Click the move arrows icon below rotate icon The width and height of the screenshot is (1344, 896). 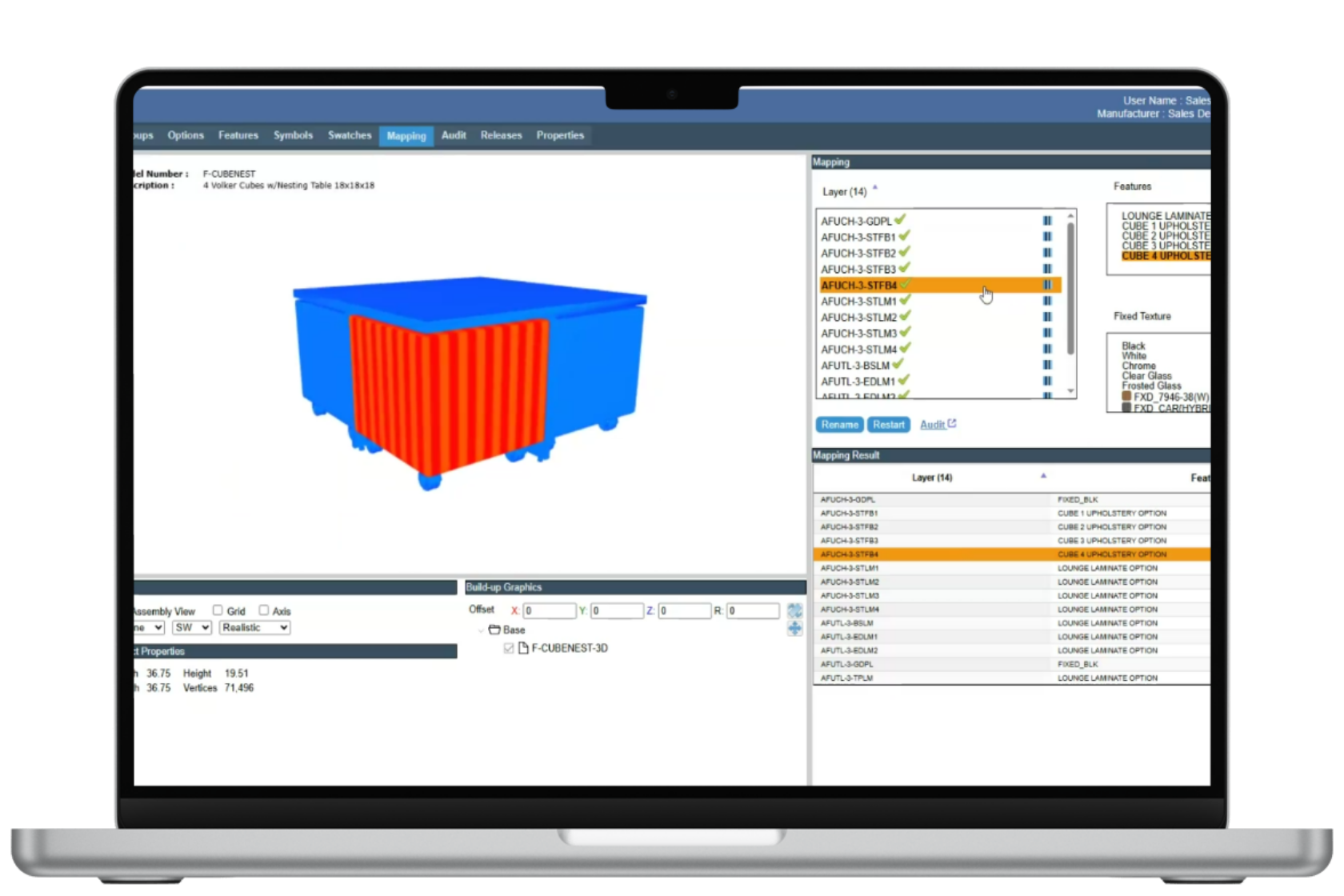pos(794,628)
